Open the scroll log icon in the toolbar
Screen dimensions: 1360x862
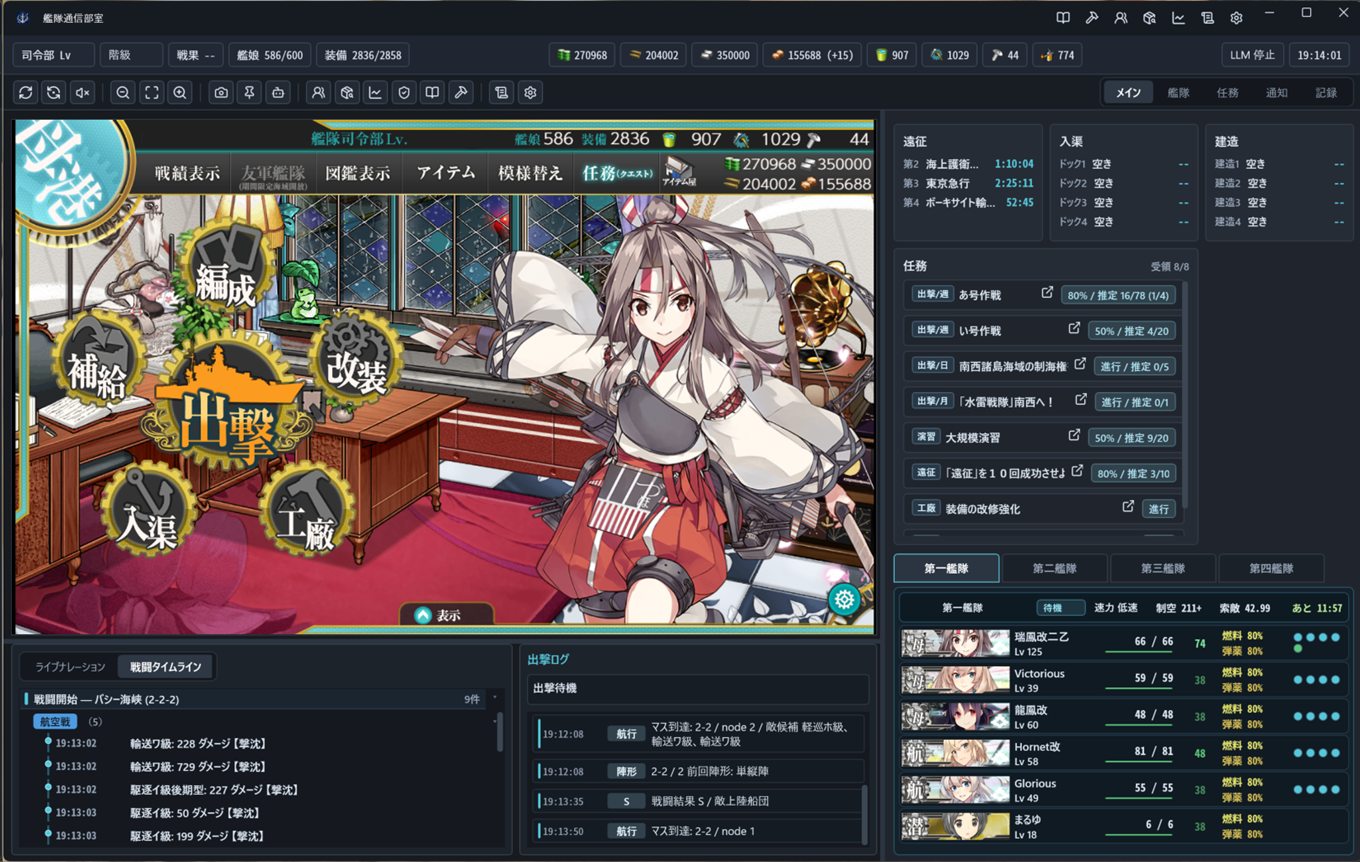[x=502, y=92]
